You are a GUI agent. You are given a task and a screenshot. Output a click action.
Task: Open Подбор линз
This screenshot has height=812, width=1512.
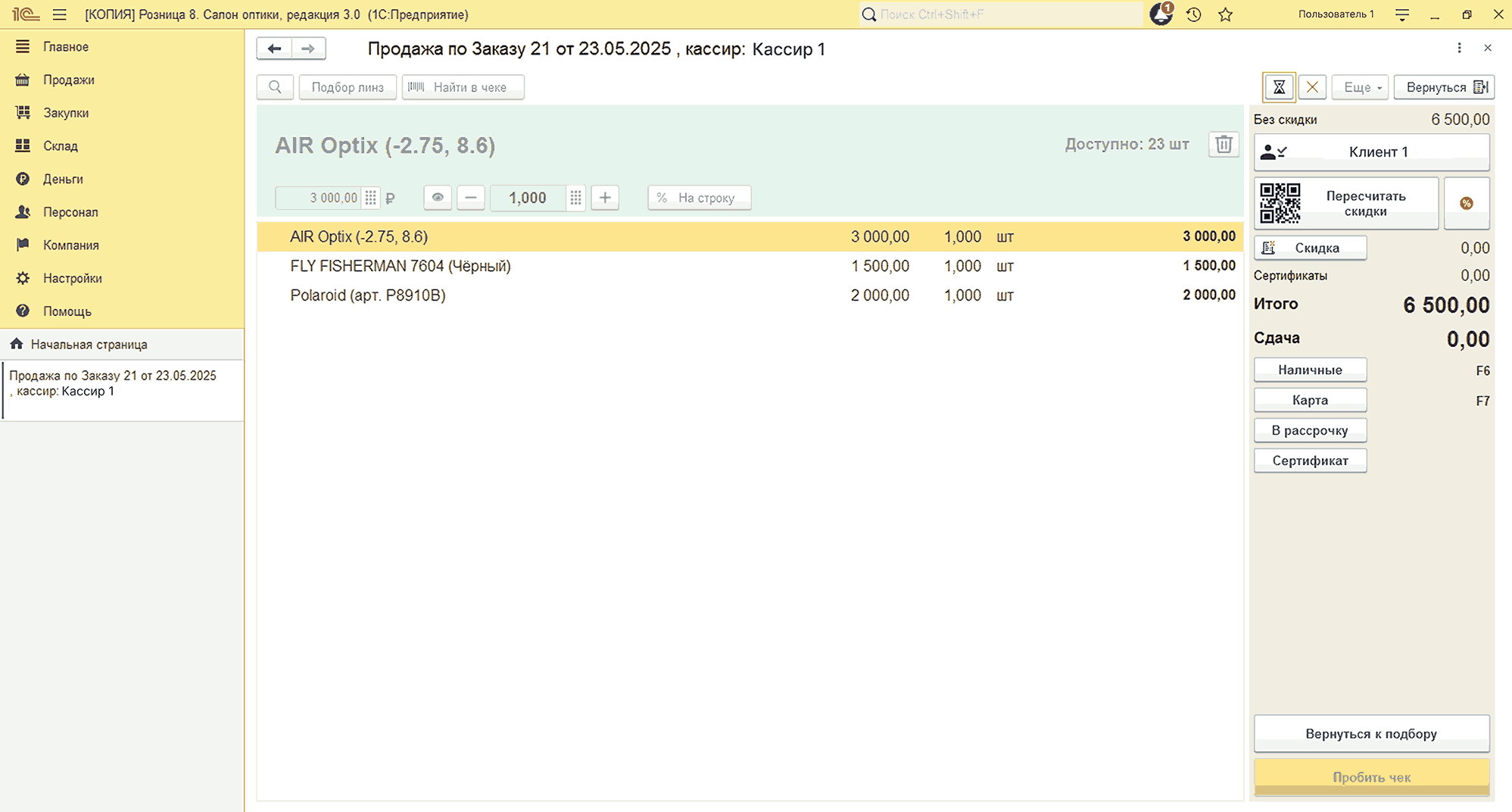[x=348, y=87]
